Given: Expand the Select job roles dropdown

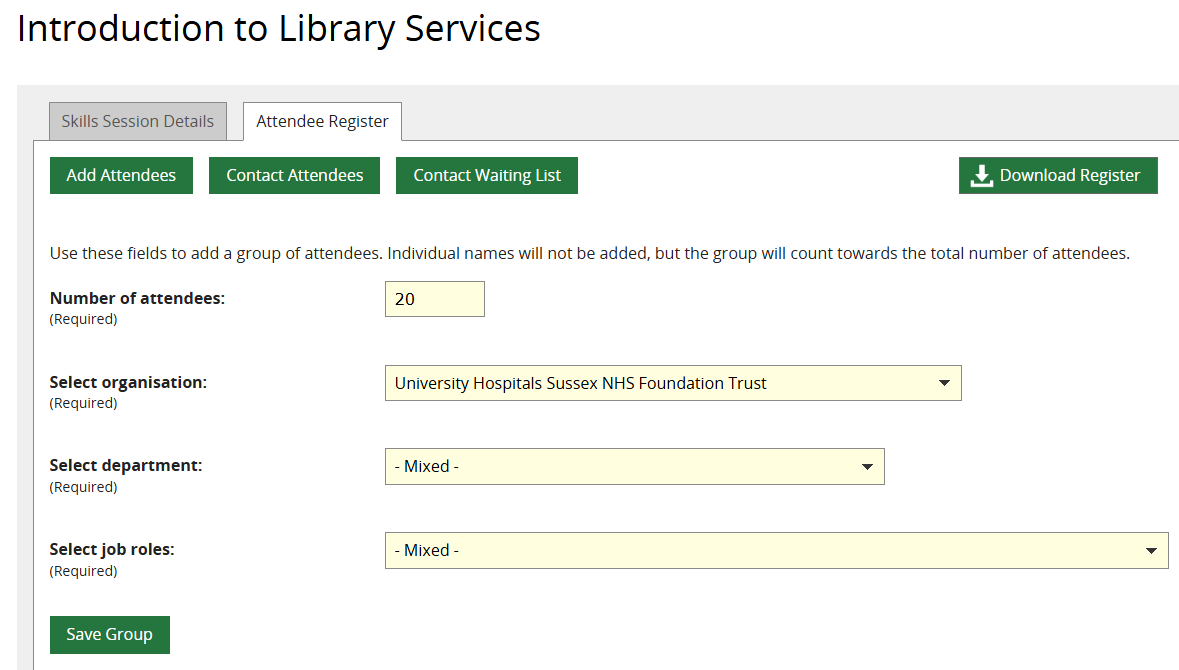Looking at the screenshot, I should point(760,550).
